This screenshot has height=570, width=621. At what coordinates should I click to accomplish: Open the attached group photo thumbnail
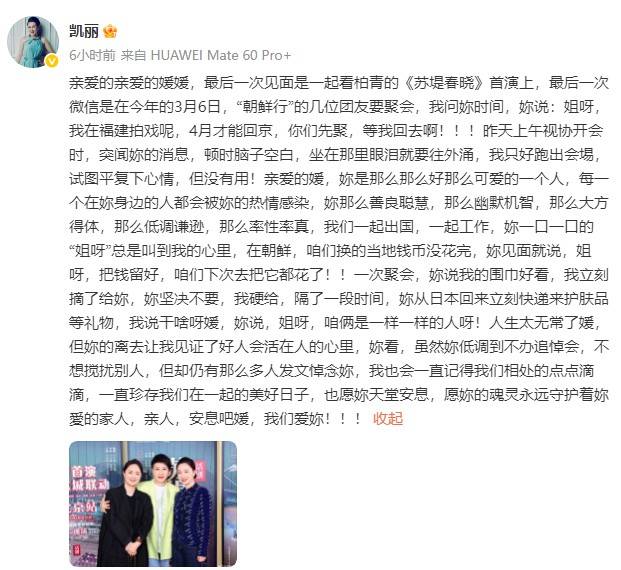(153, 504)
